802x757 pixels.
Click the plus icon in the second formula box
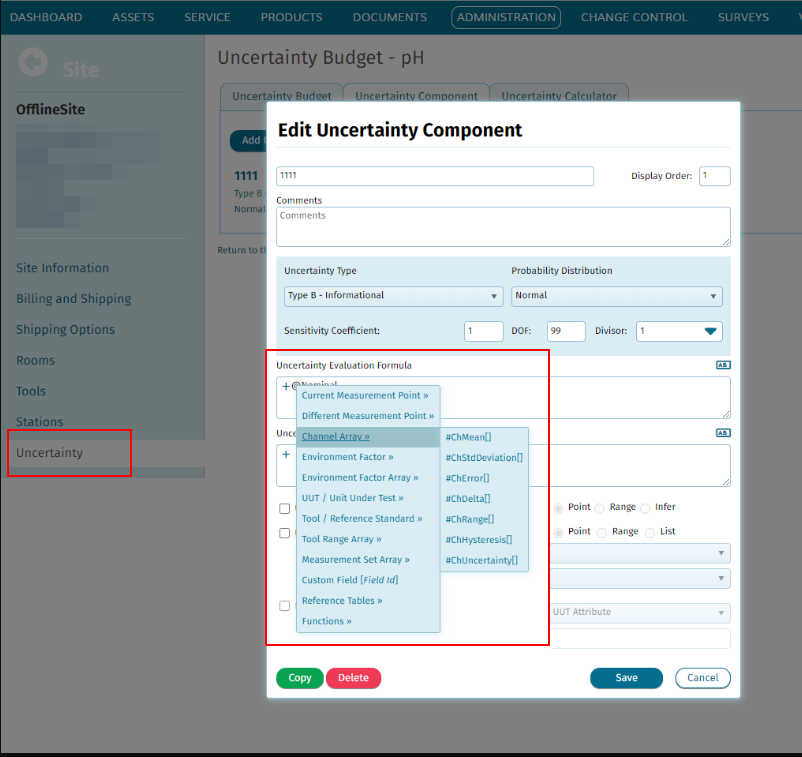(x=286, y=454)
